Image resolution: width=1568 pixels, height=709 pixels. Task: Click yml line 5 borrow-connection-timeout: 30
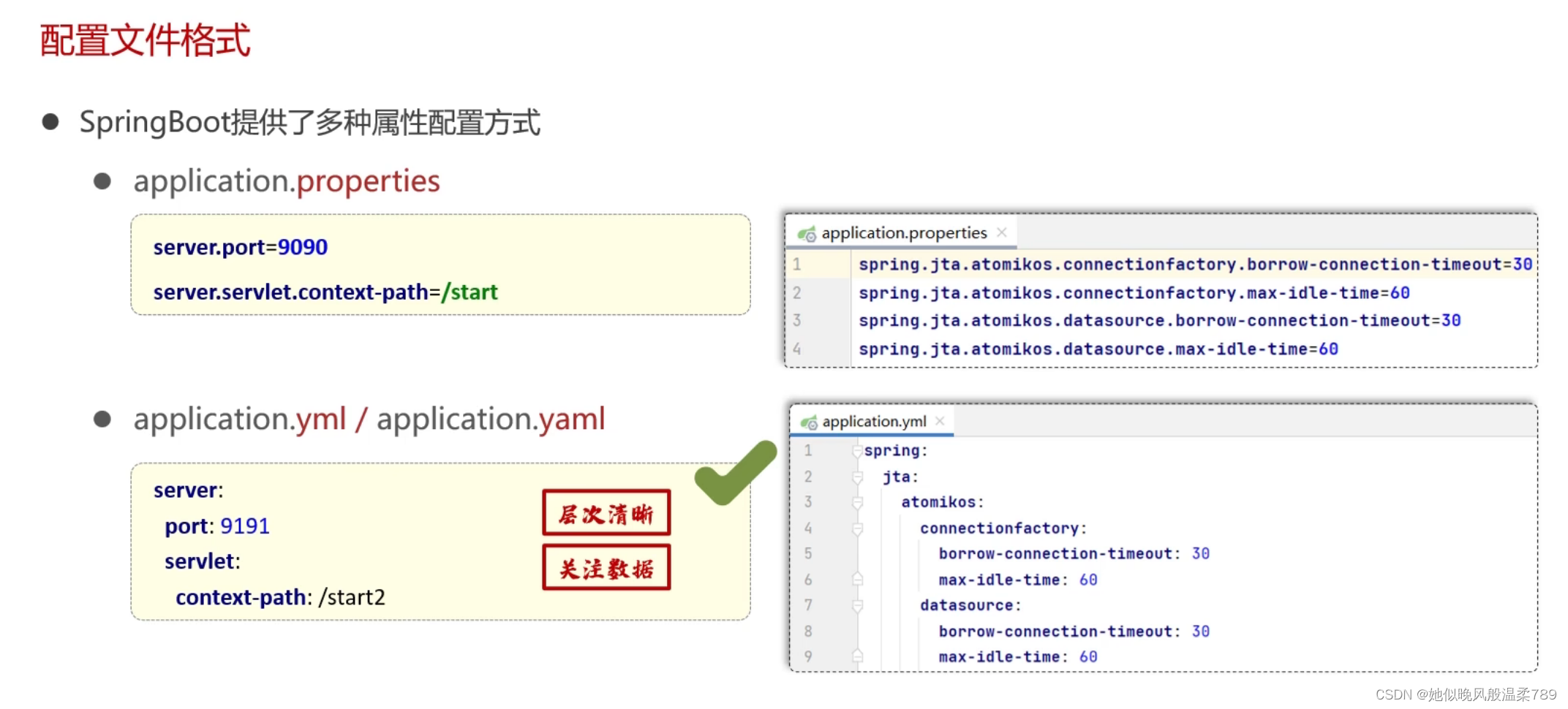1074,554
